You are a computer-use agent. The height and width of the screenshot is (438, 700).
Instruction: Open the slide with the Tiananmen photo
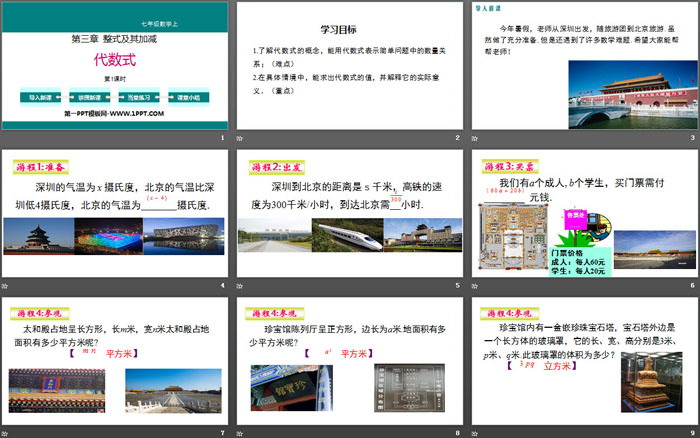tap(582, 66)
